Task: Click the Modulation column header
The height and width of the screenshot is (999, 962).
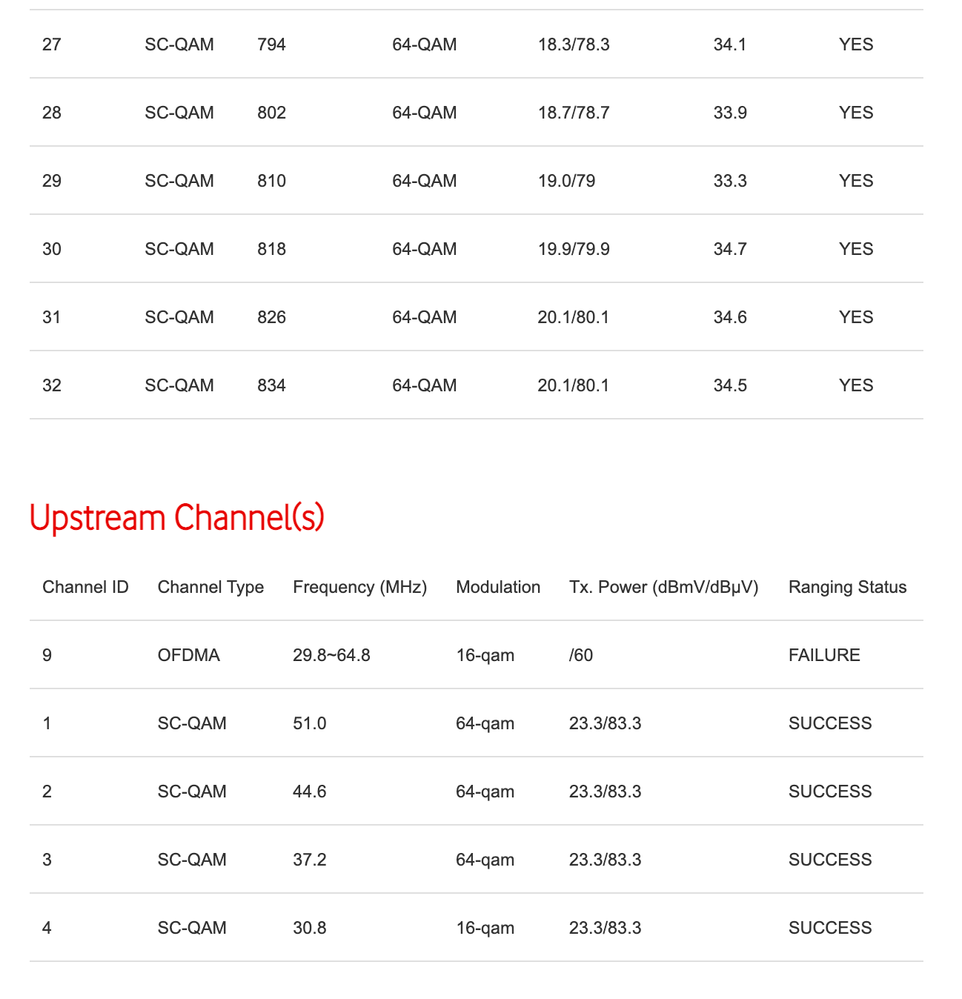Action: tap(498, 587)
